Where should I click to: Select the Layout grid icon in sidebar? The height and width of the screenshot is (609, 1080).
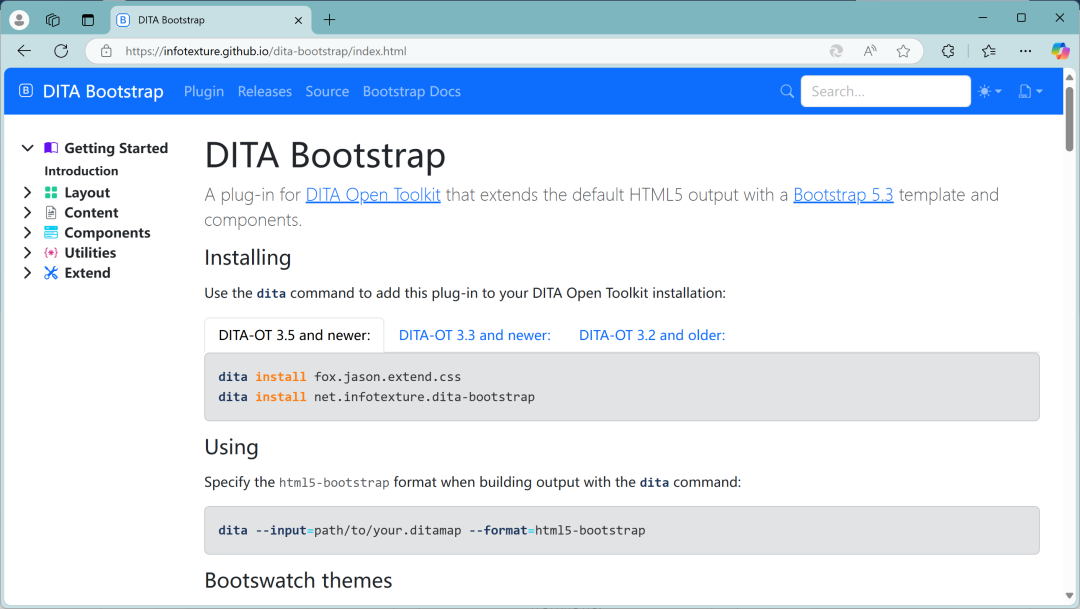(x=49, y=192)
